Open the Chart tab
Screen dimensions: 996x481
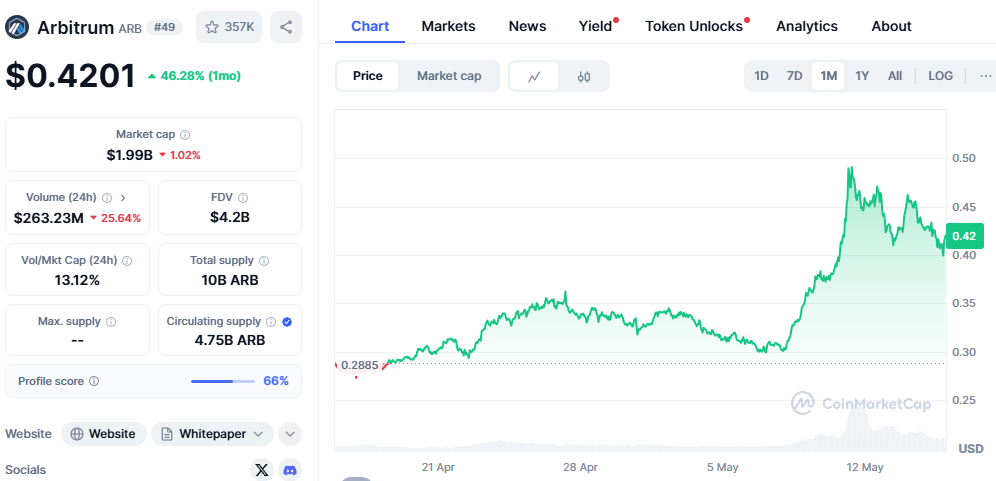pyautogui.click(x=370, y=27)
